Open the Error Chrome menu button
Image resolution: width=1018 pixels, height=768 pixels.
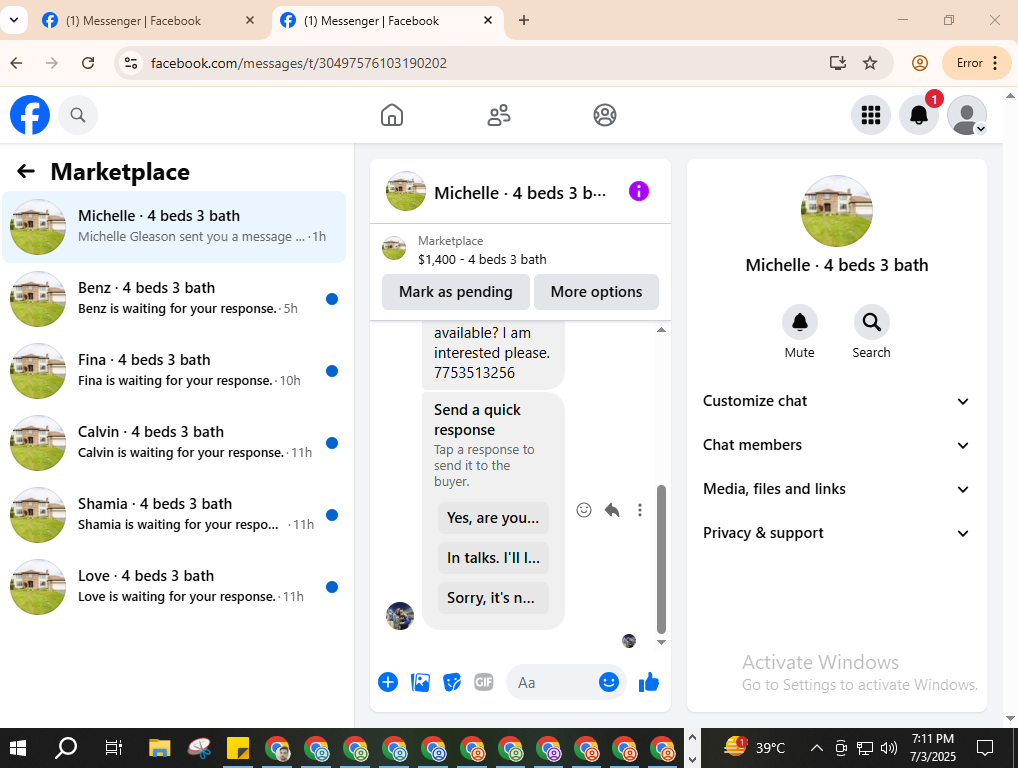click(x=978, y=63)
